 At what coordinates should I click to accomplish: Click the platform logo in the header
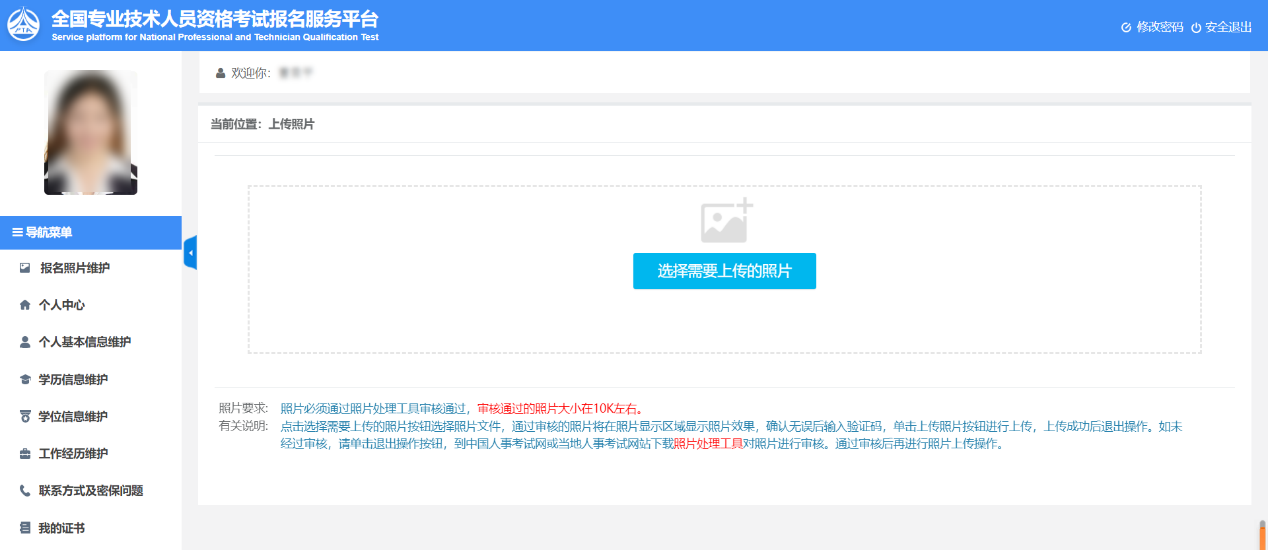(24, 25)
